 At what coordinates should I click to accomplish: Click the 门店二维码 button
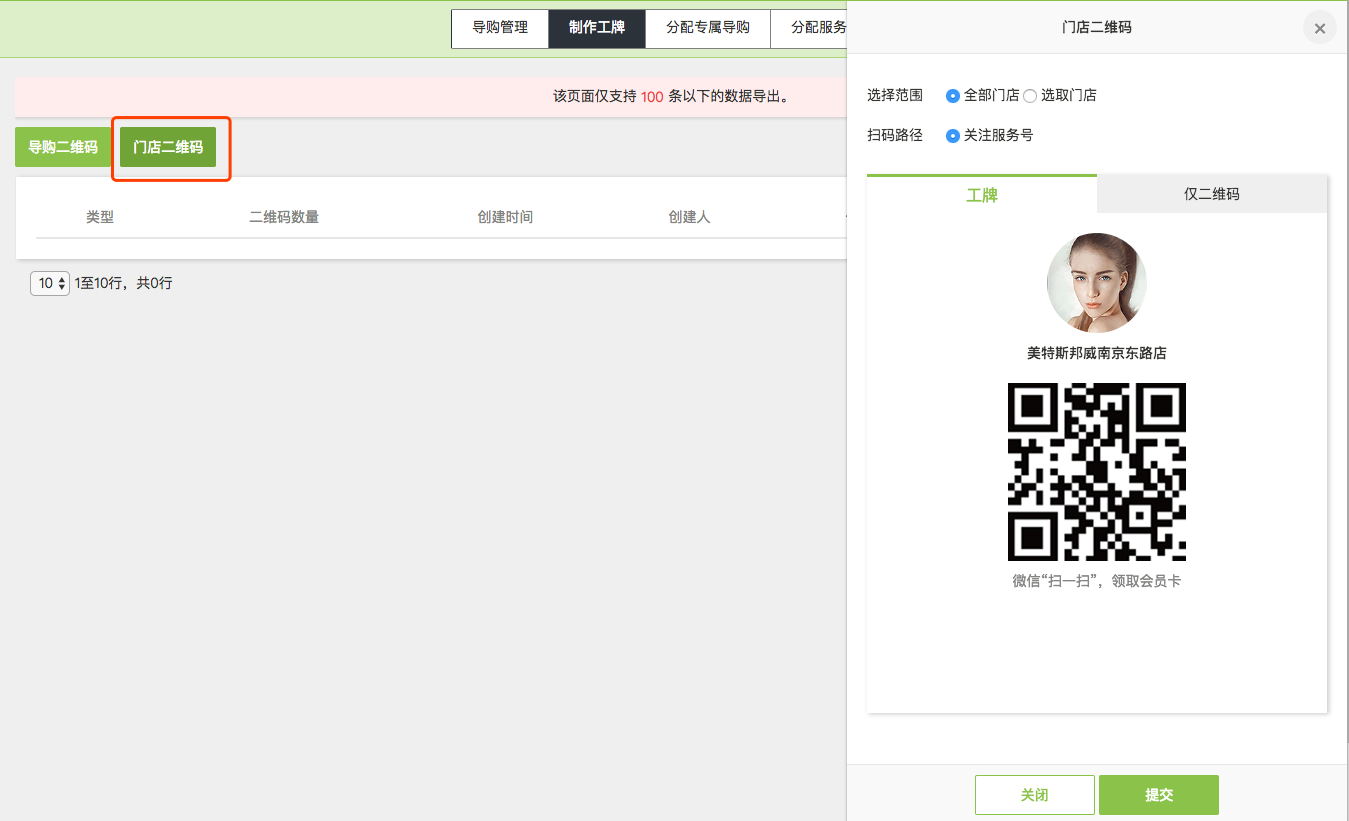coord(168,147)
